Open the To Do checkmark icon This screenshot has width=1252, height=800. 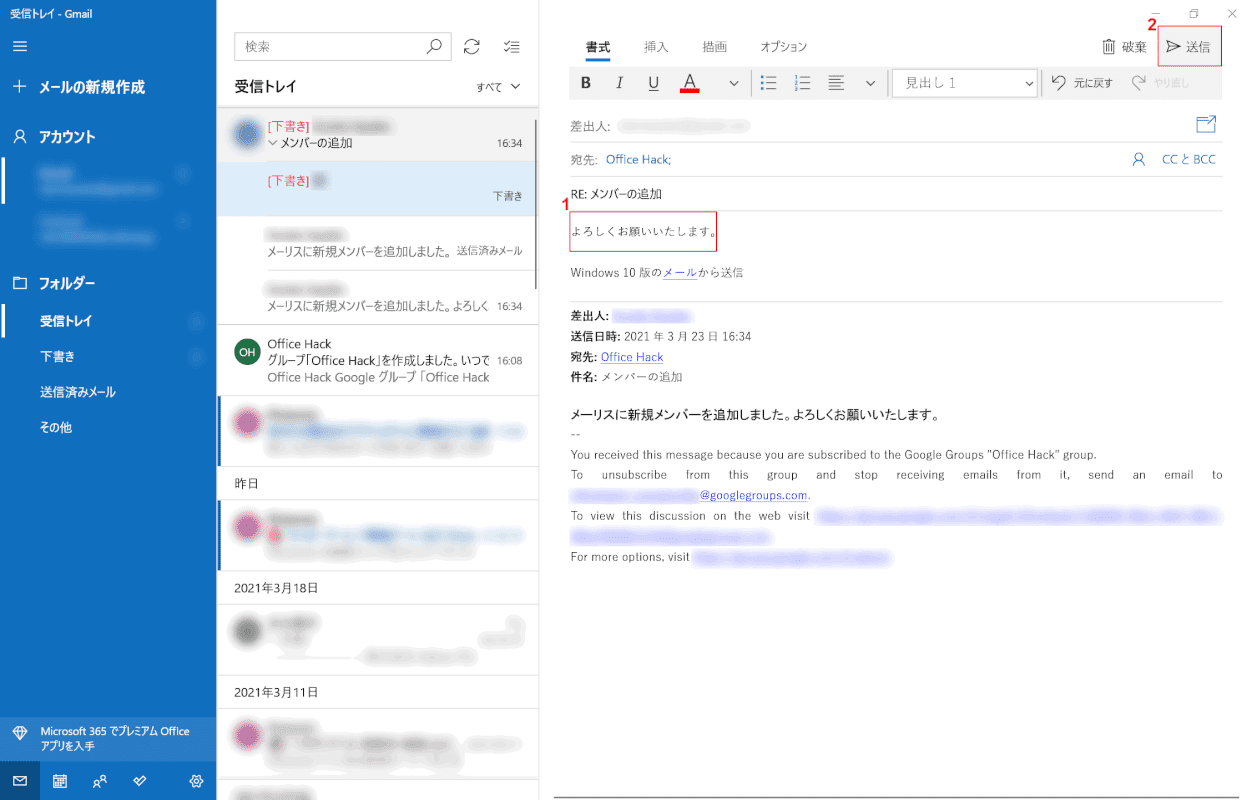(140, 781)
